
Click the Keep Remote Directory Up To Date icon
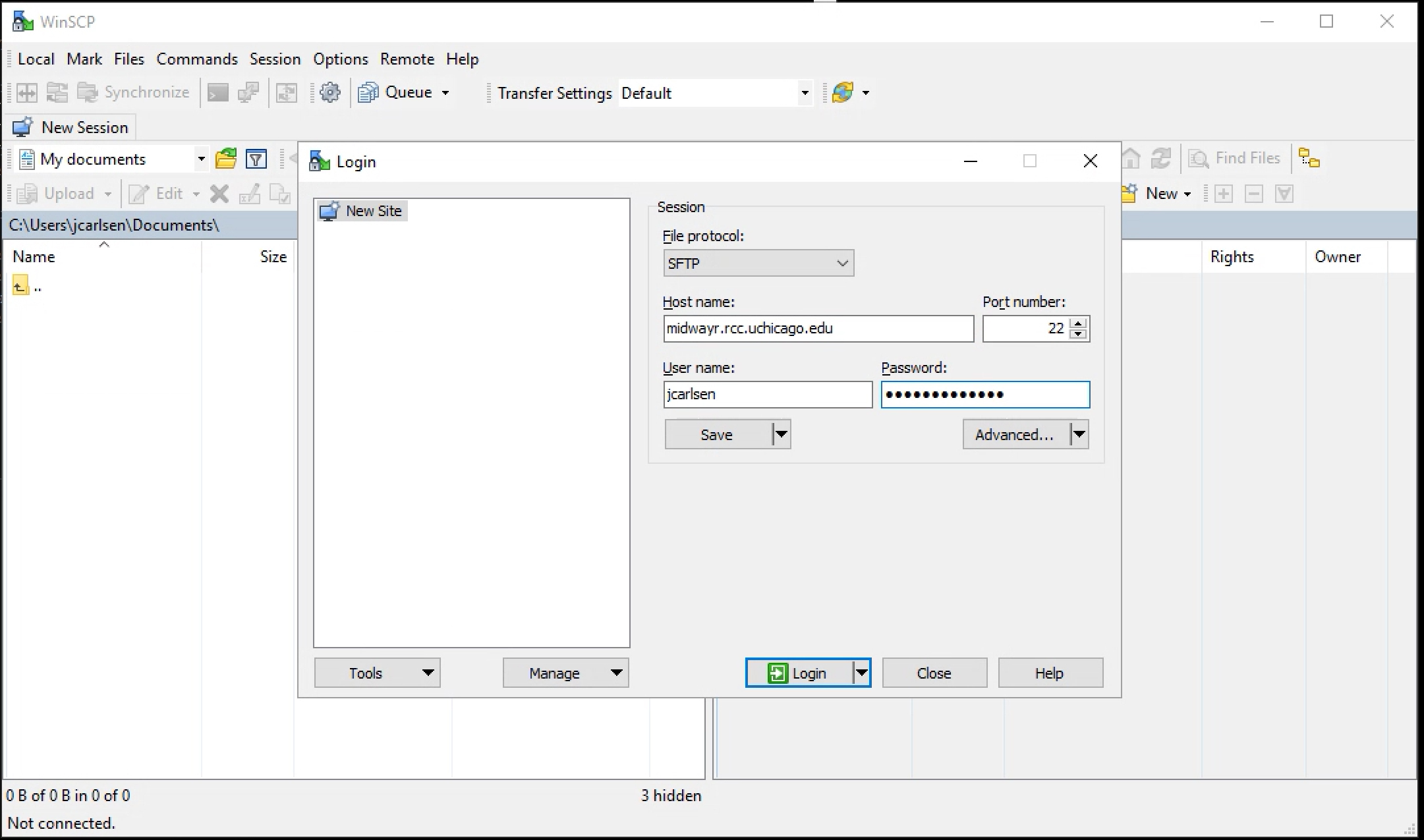[287, 93]
